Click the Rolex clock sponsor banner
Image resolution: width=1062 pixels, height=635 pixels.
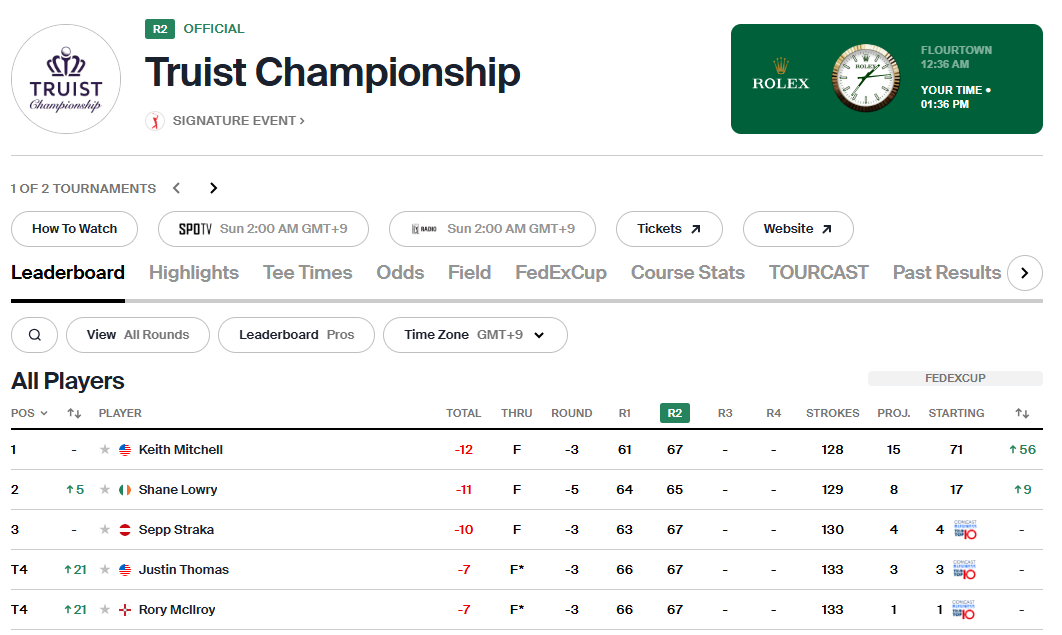point(887,79)
